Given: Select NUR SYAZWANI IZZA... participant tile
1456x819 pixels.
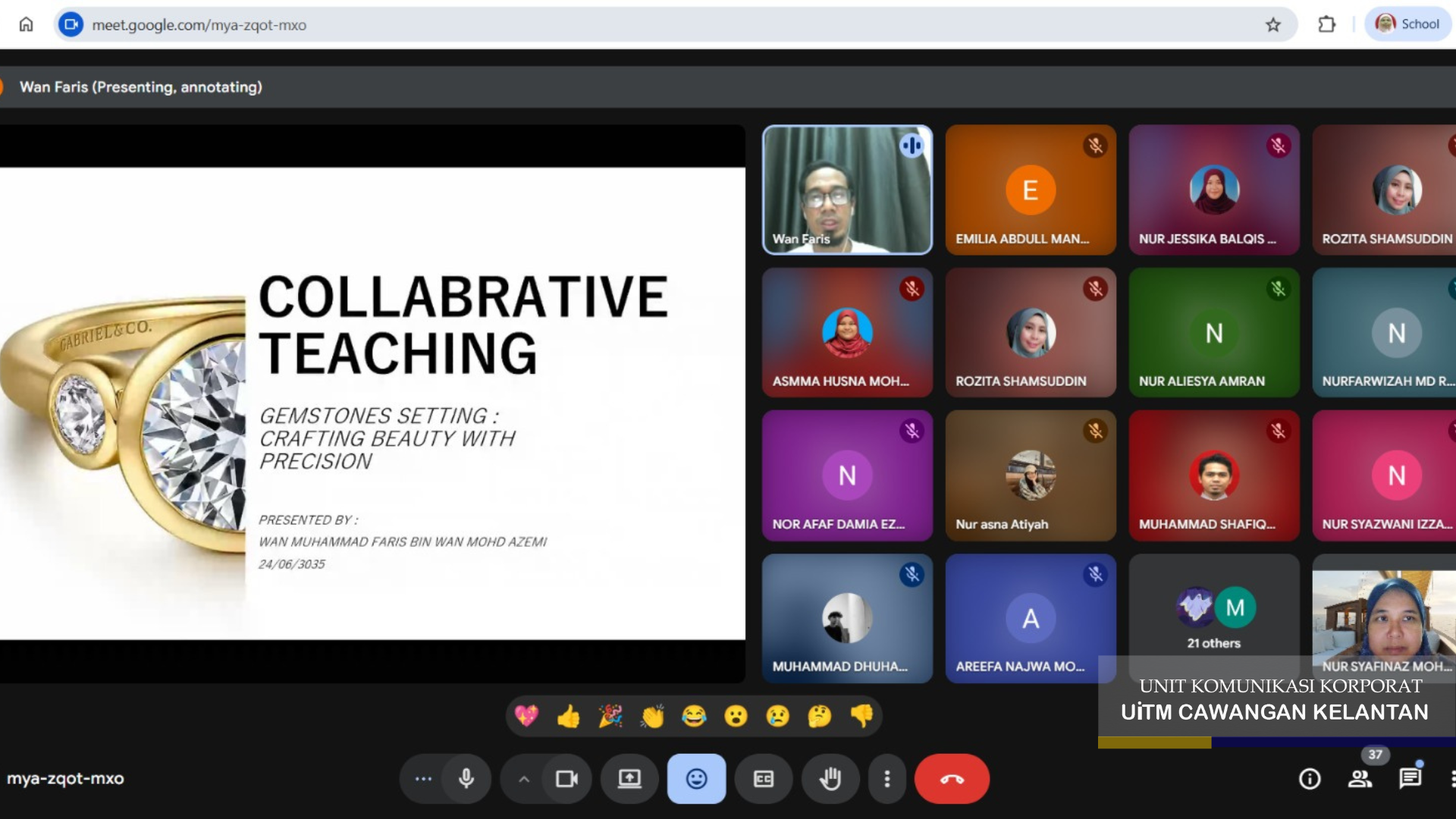Looking at the screenshot, I should (1385, 475).
